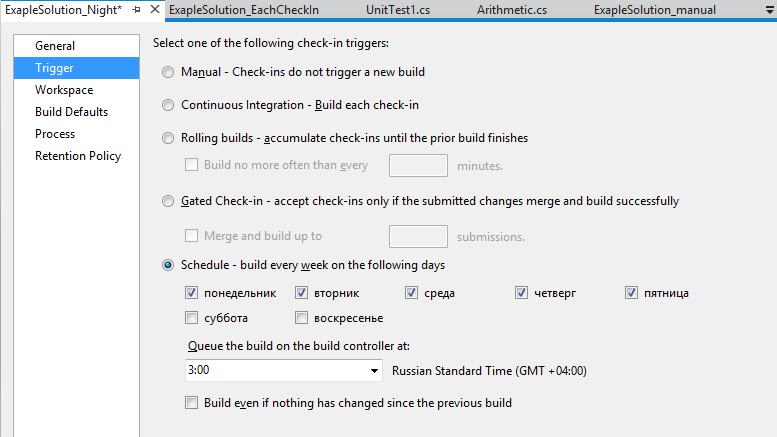Select General in the left list
777x437 pixels.
pyautogui.click(x=55, y=46)
